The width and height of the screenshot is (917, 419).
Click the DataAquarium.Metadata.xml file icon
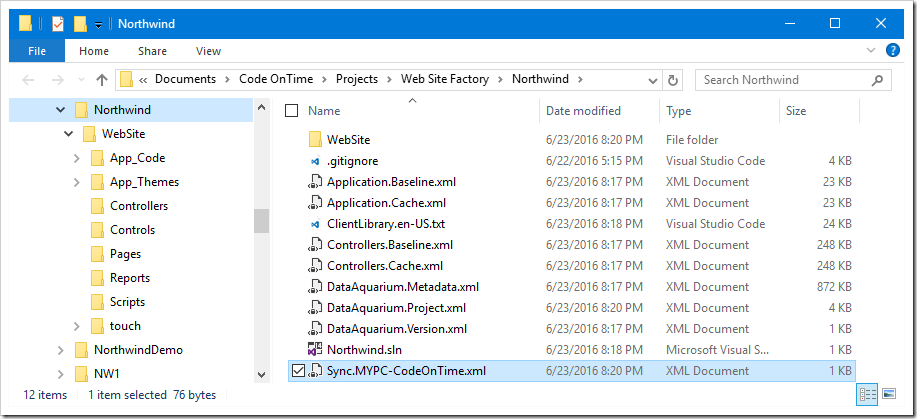315,287
